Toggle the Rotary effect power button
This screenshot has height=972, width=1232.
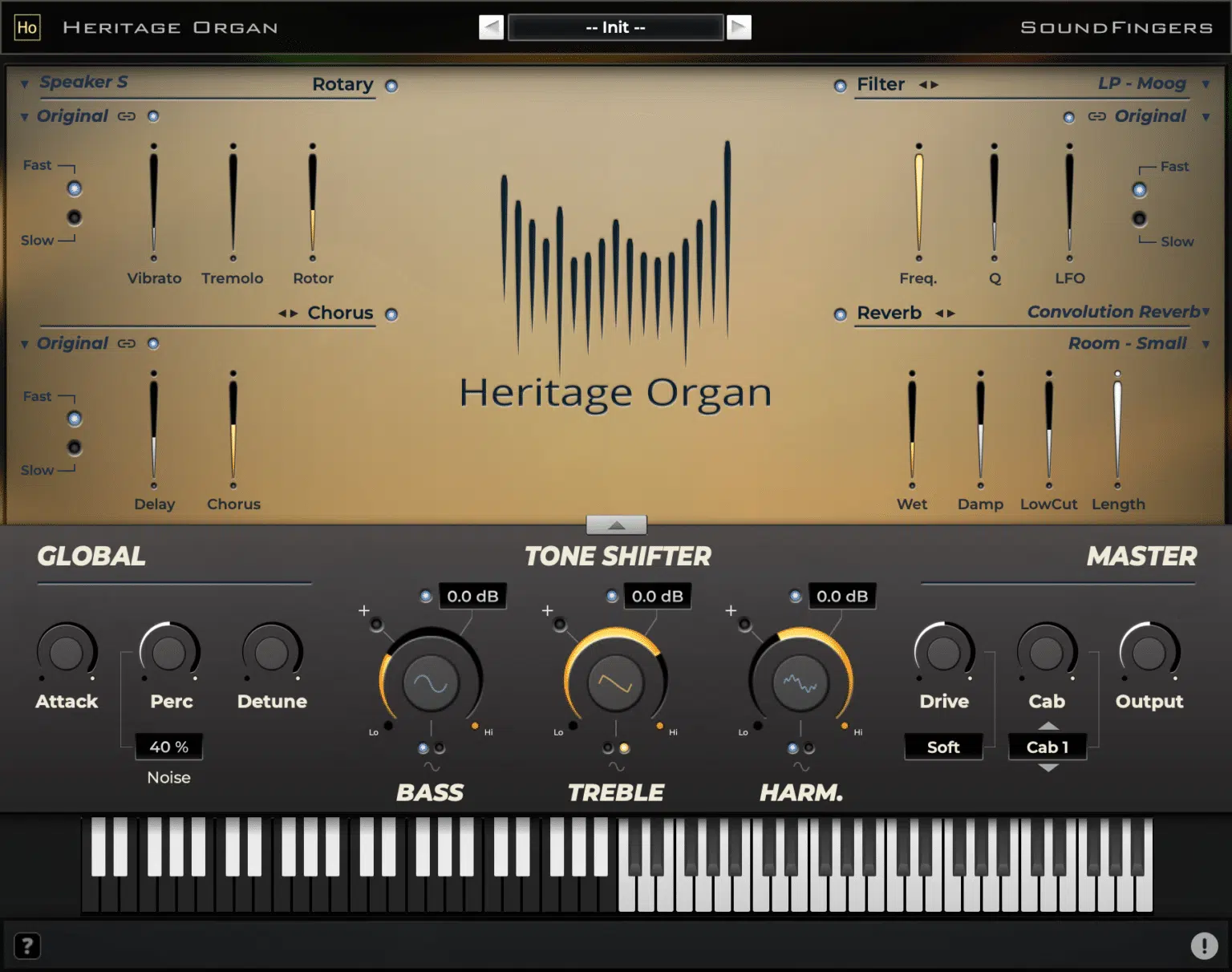coord(391,86)
